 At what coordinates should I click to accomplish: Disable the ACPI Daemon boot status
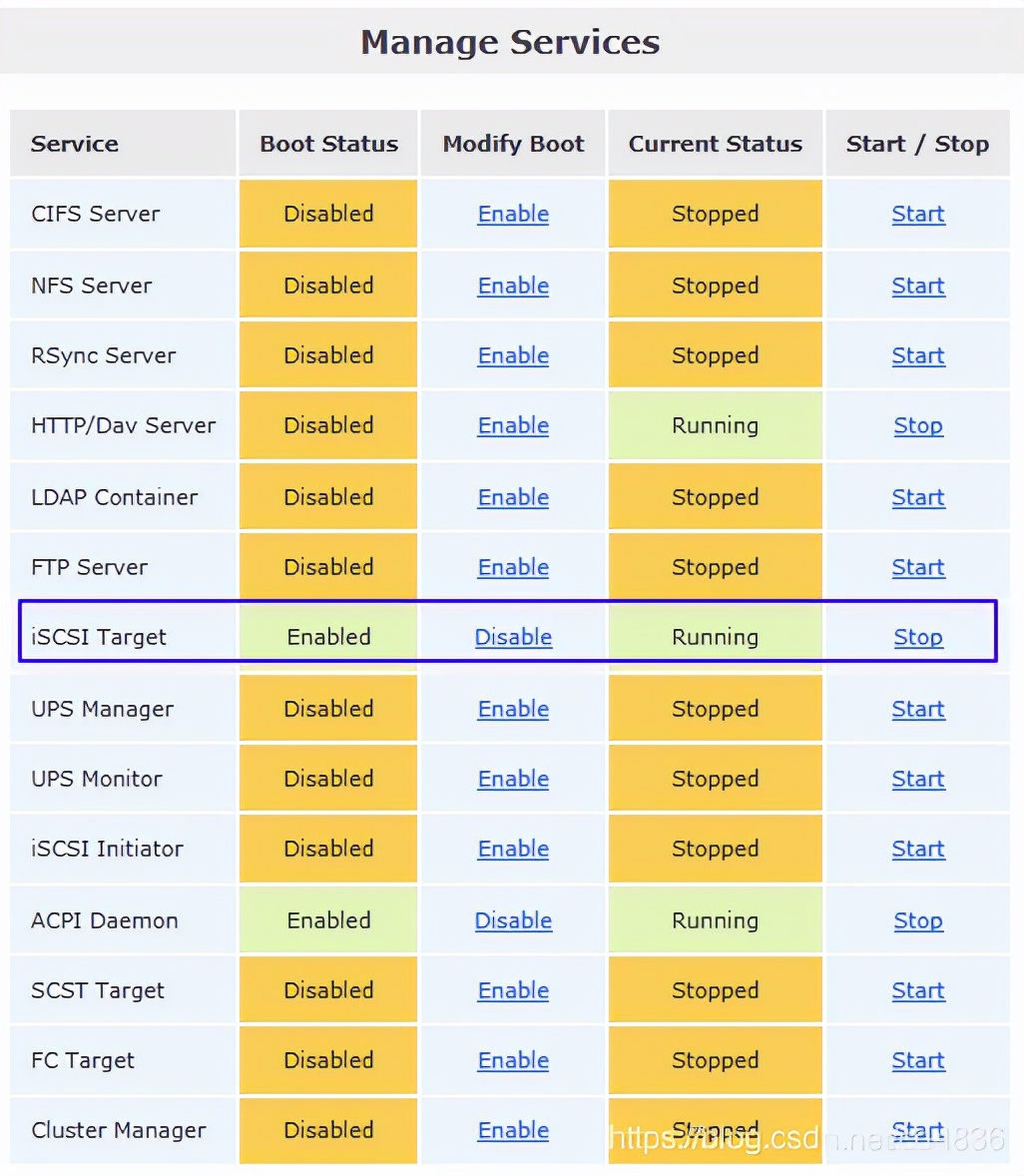point(513,920)
